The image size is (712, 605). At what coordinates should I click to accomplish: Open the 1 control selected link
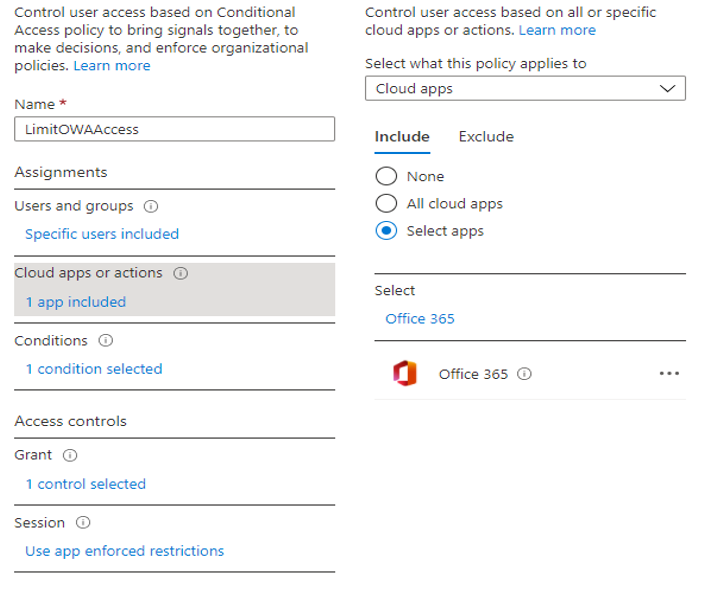(86, 484)
